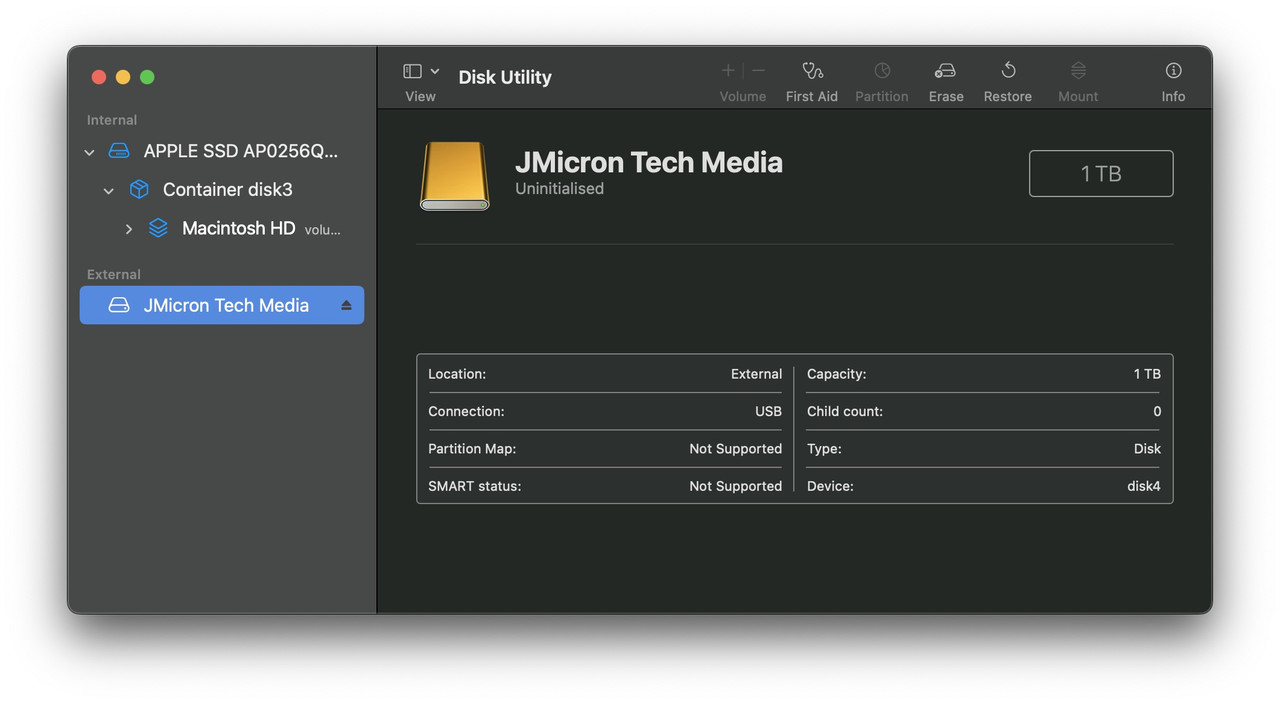Click the Location: label
This screenshot has height=703, width=1280.
[457, 374]
